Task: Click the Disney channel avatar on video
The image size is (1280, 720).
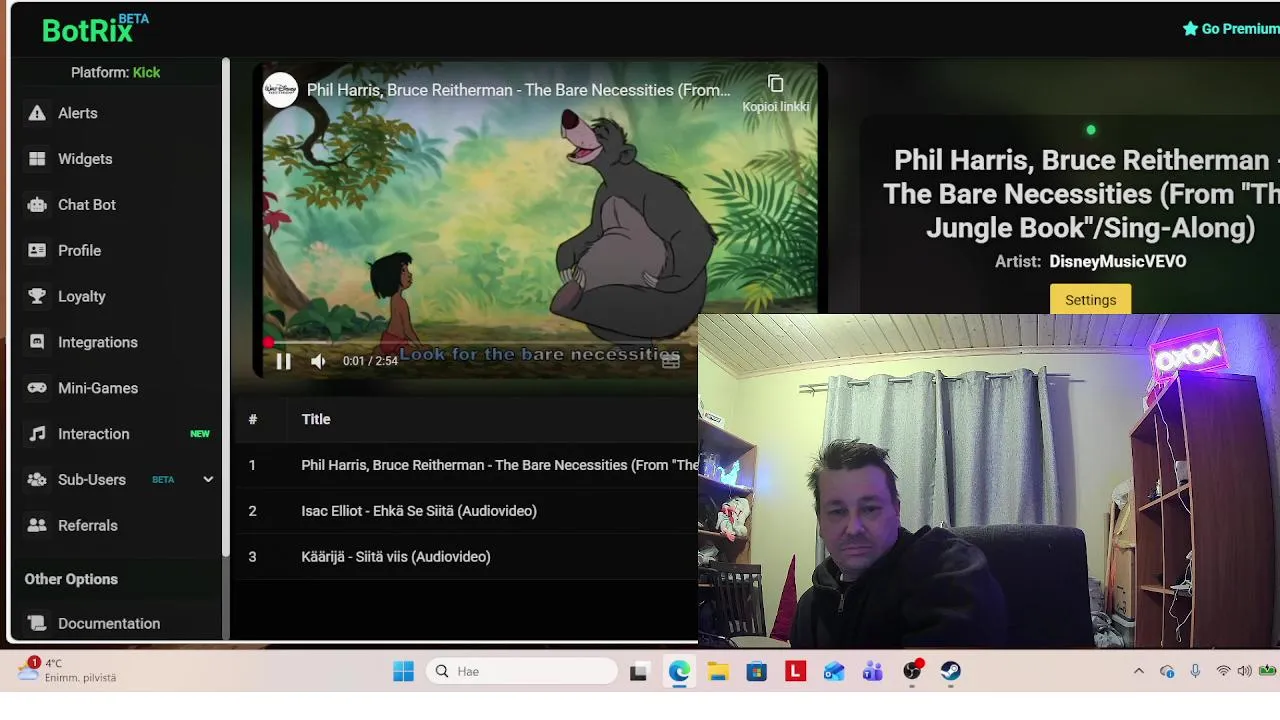Action: [x=280, y=90]
